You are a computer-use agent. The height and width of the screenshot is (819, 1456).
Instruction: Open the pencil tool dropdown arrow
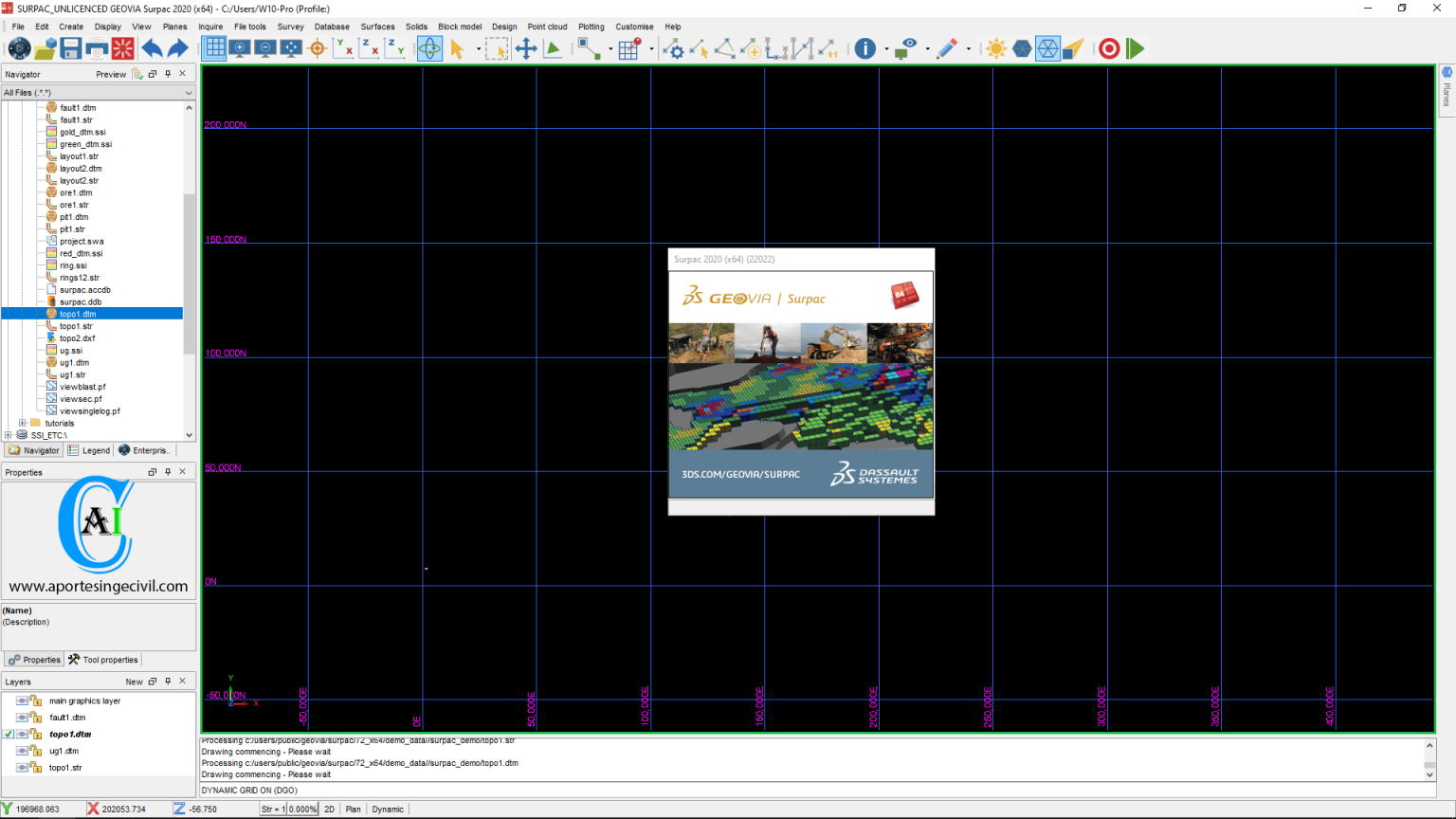[968, 48]
